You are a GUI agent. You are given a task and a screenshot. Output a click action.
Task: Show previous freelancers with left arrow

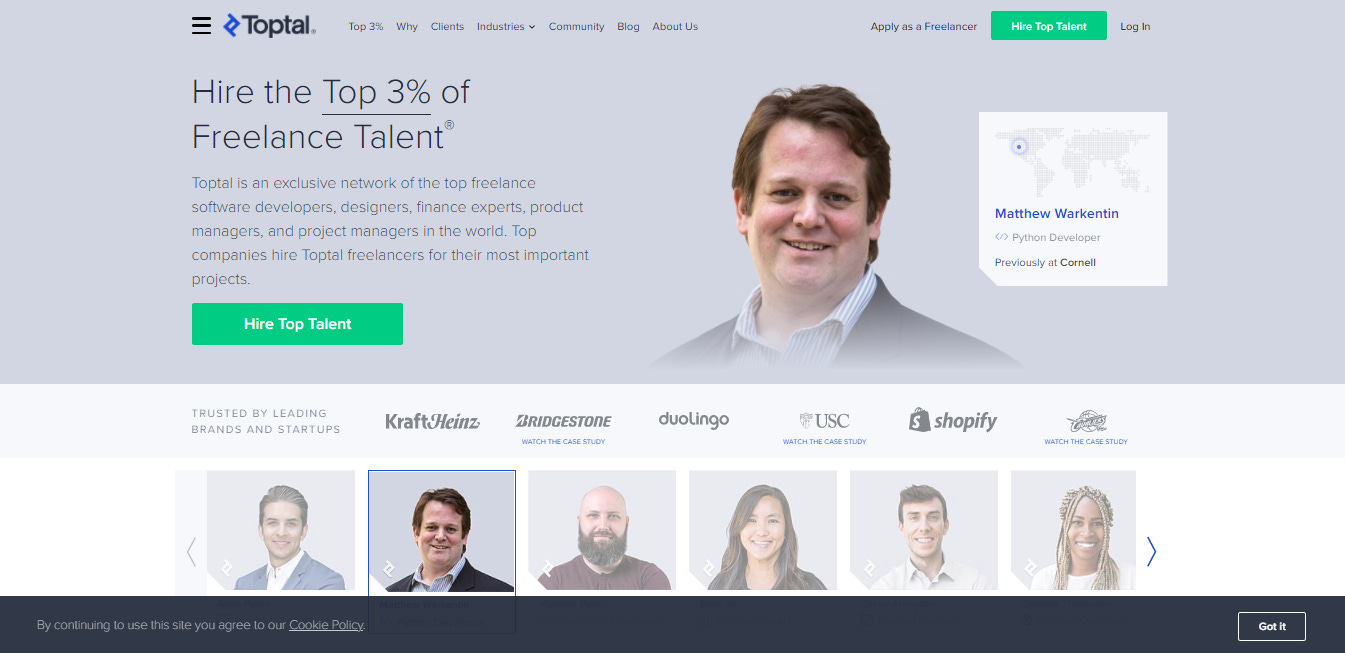click(x=191, y=551)
